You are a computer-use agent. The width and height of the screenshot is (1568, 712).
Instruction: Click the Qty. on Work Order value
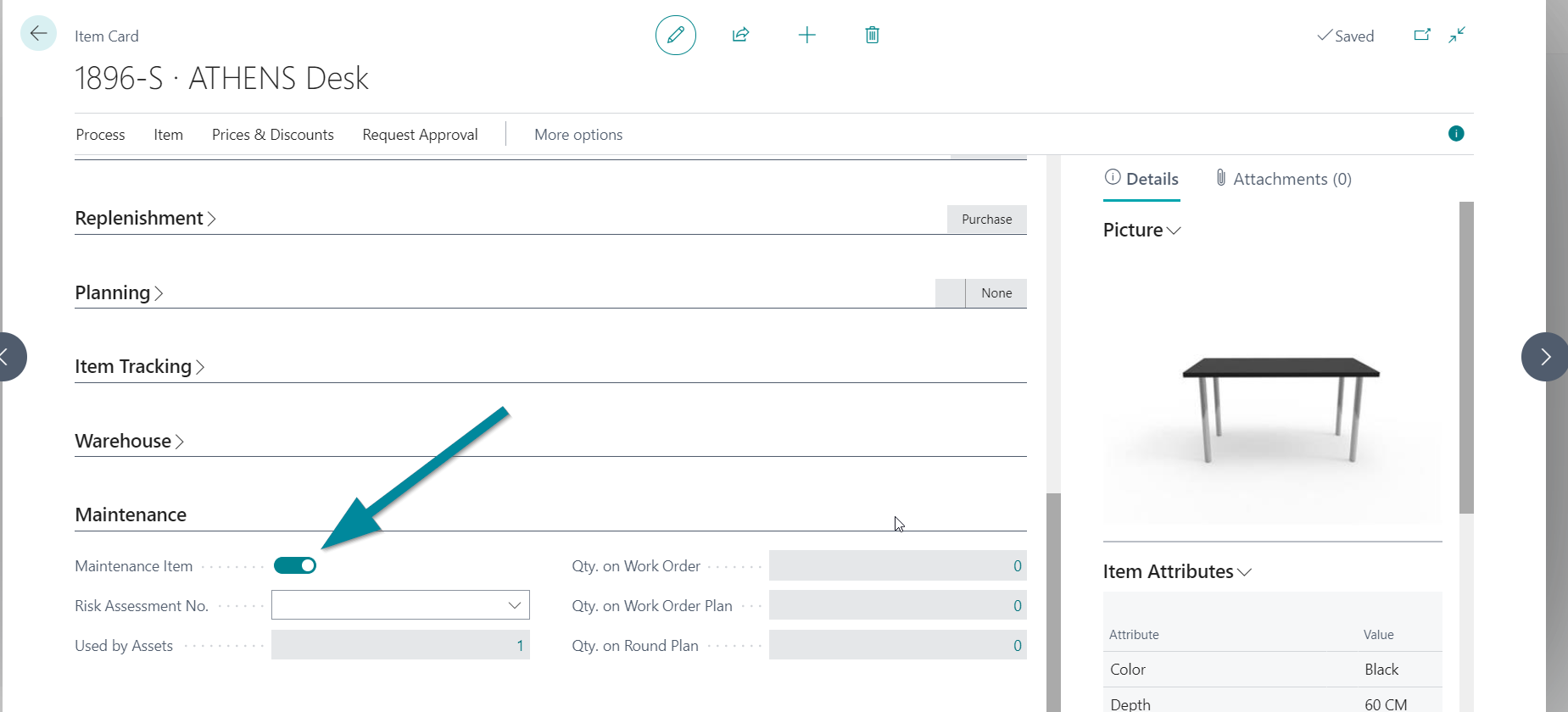tap(897, 565)
